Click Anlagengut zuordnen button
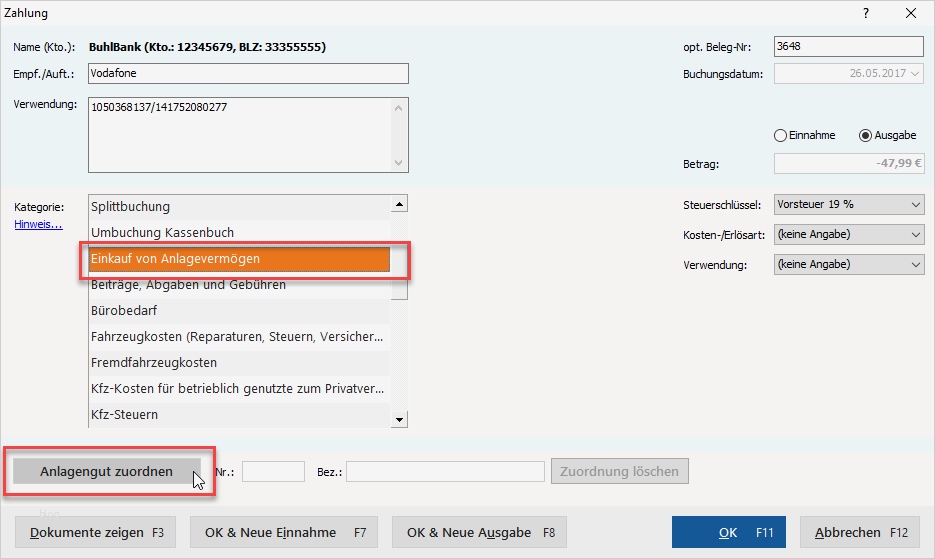The width and height of the screenshot is (935, 559). click(x=106, y=471)
